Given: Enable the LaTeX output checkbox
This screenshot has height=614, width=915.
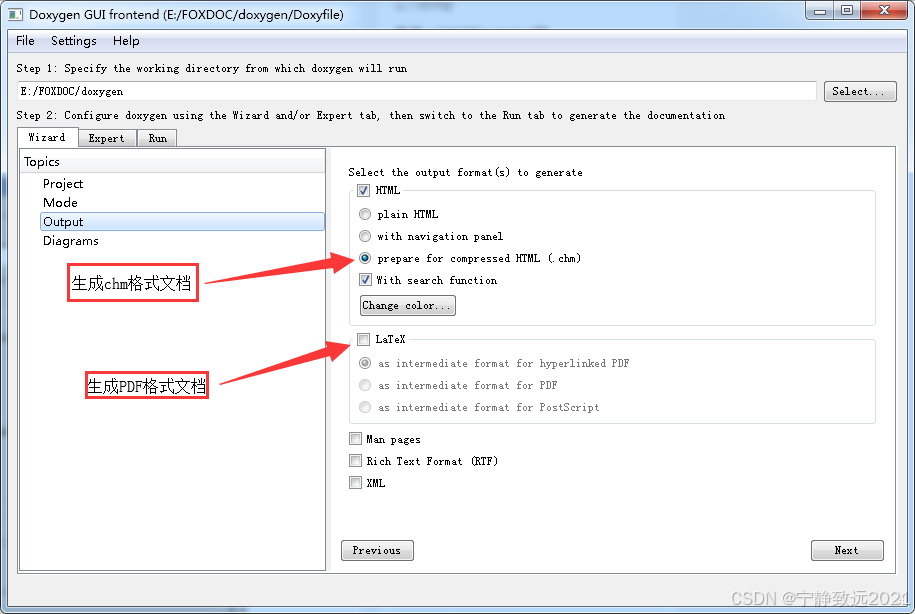Looking at the screenshot, I should [364, 339].
